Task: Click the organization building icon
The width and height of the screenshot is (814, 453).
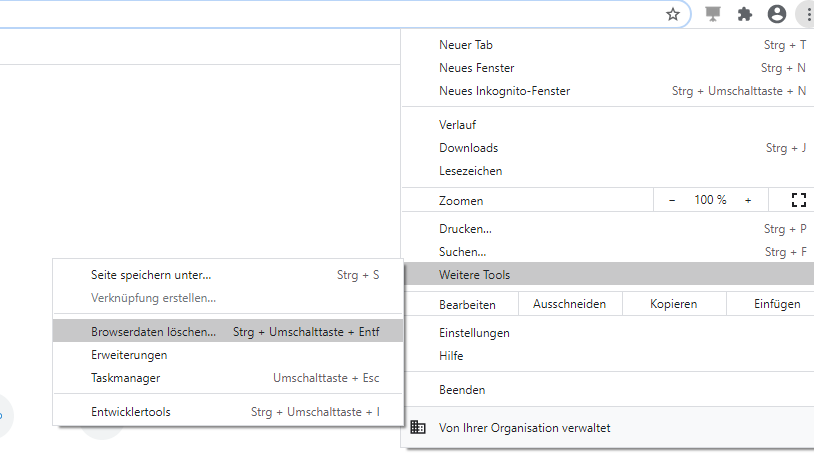Action: (418, 427)
